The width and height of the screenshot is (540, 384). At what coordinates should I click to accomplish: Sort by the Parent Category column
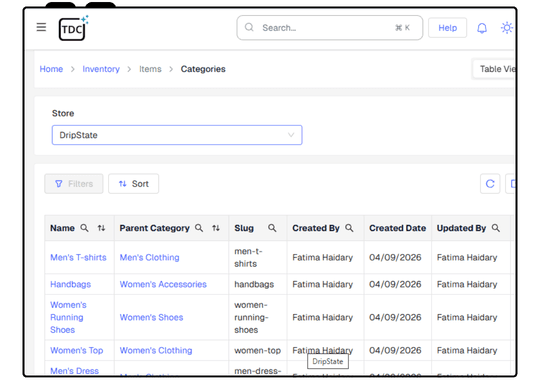click(x=216, y=228)
